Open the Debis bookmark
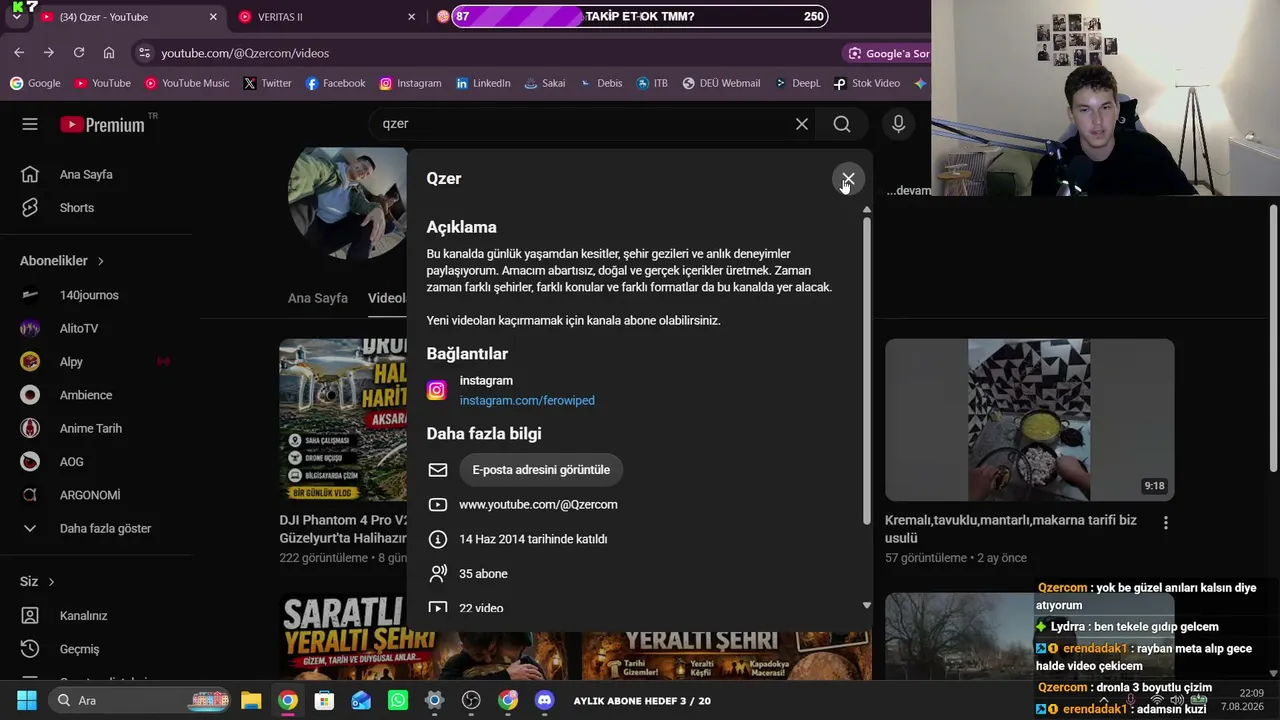Image resolution: width=1280 pixels, height=720 pixels. pyautogui.click(x=600, y=83)
